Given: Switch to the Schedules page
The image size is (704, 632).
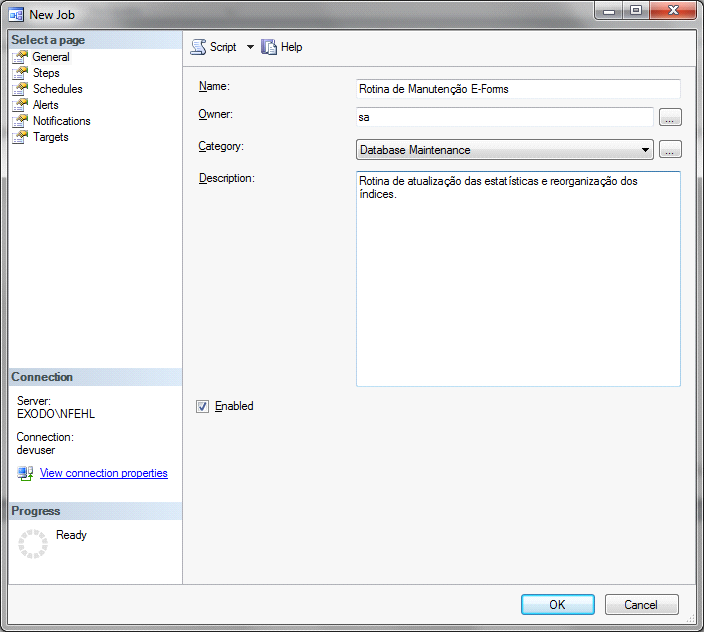Looking at the screenshot, I should coord(57,89).
